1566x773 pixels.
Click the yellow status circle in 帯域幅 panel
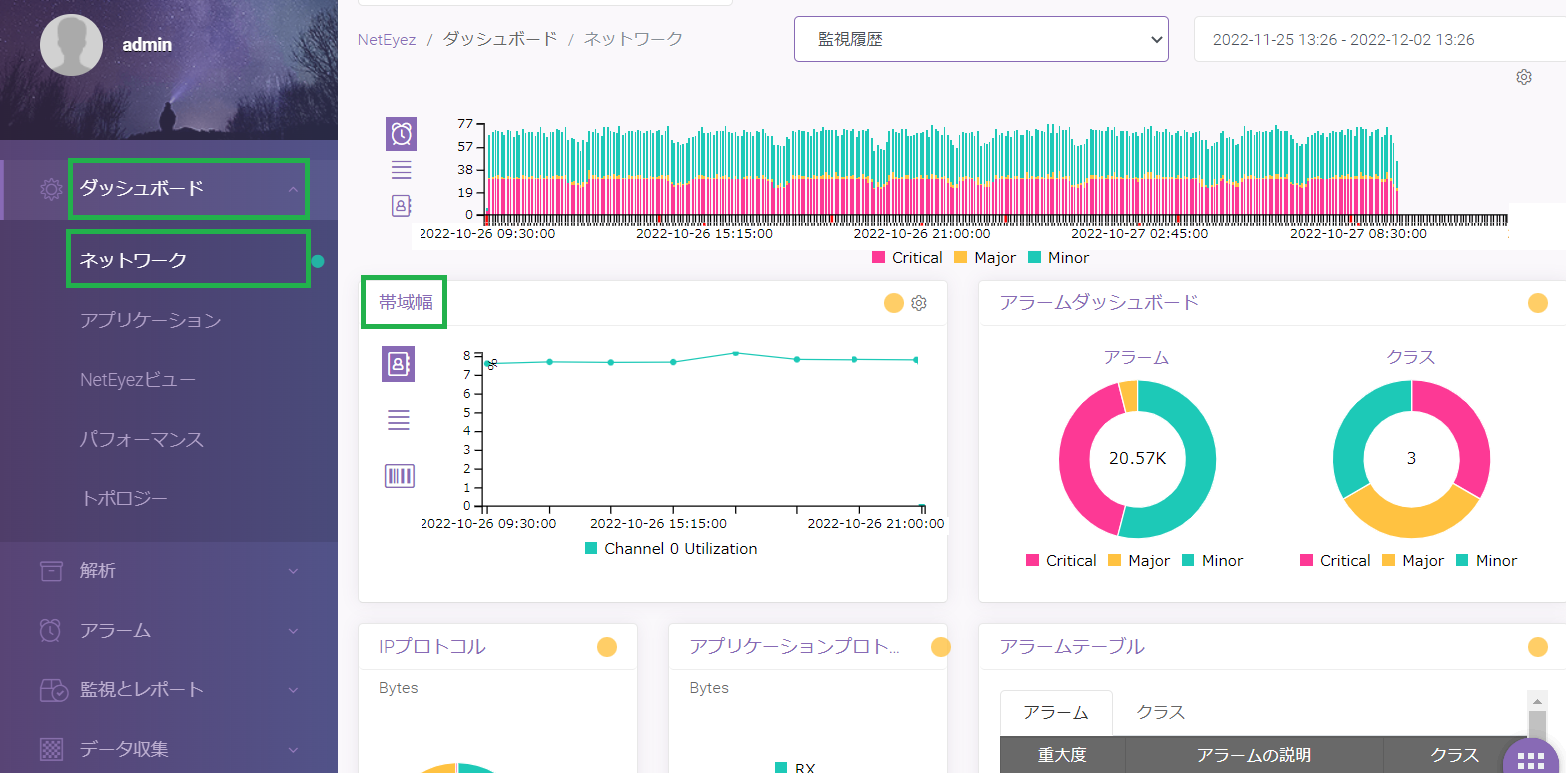pyautogui.click(x=894, y=303)
